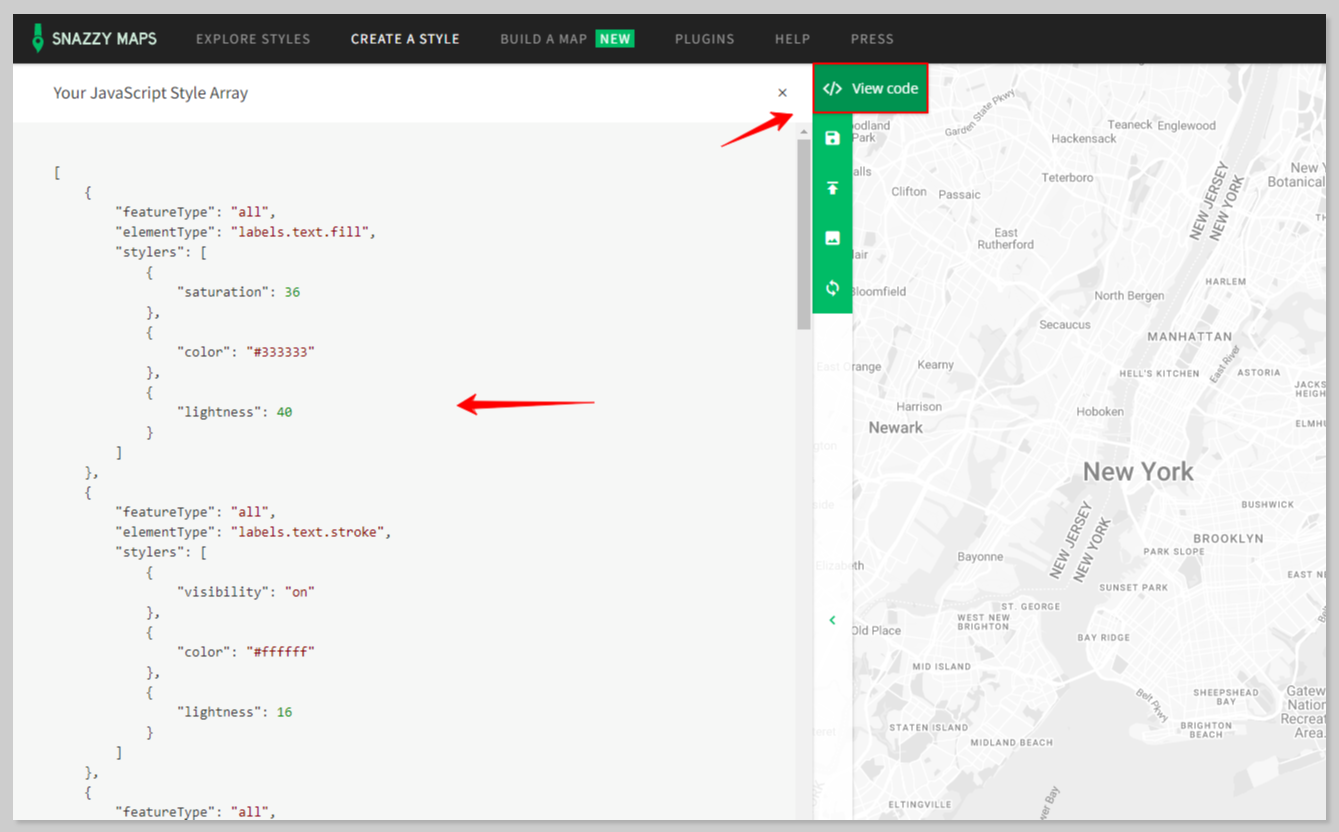1339x832 pixels.
Task: Click the image icon in green sidebar
Action: click(x=832, y=238)
